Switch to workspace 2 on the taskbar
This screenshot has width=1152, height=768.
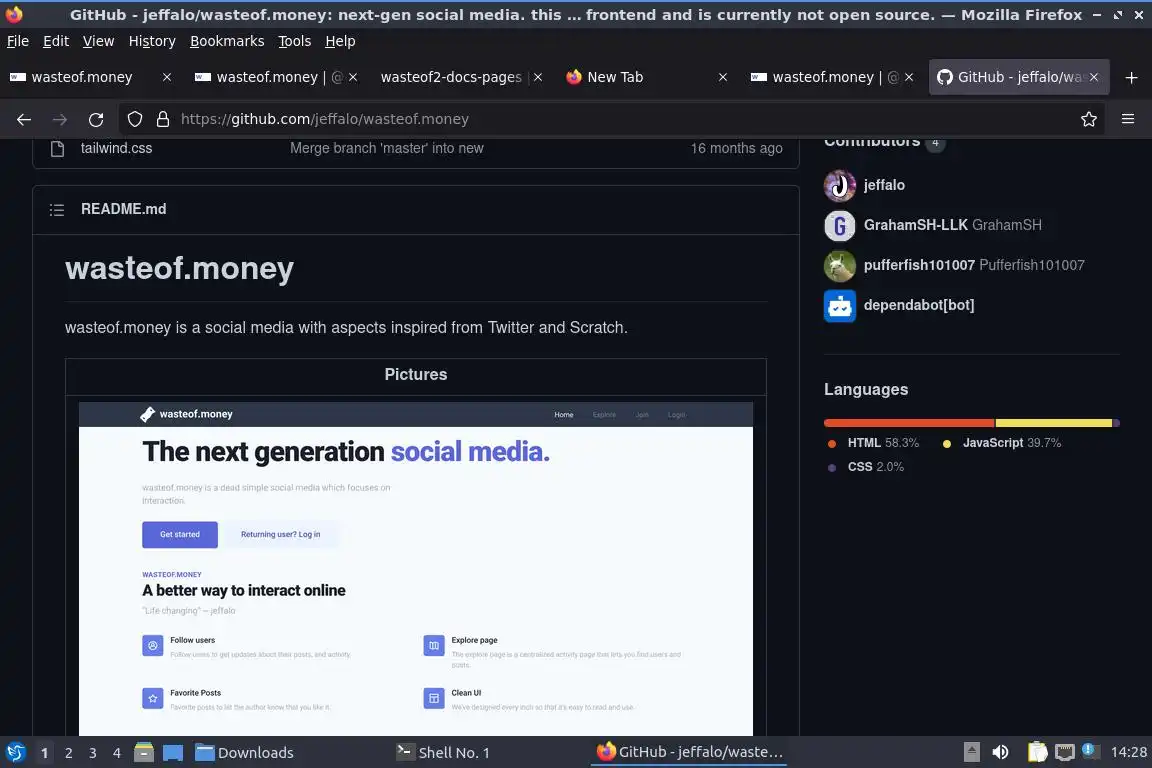pos(68,753)
